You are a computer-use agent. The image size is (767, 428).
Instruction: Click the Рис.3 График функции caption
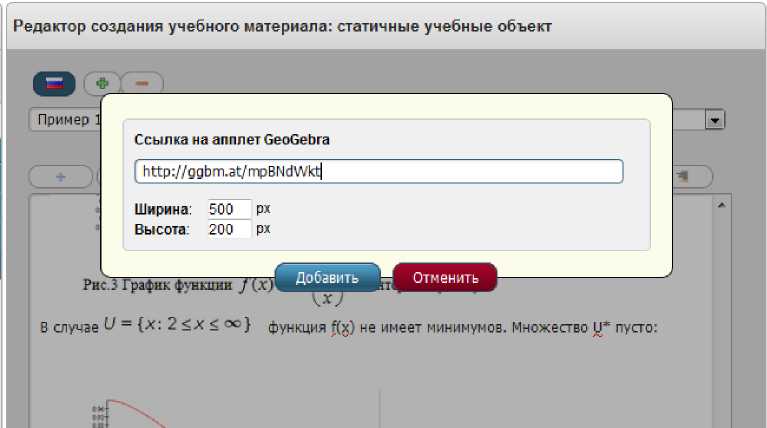click(x=160, y=284)
